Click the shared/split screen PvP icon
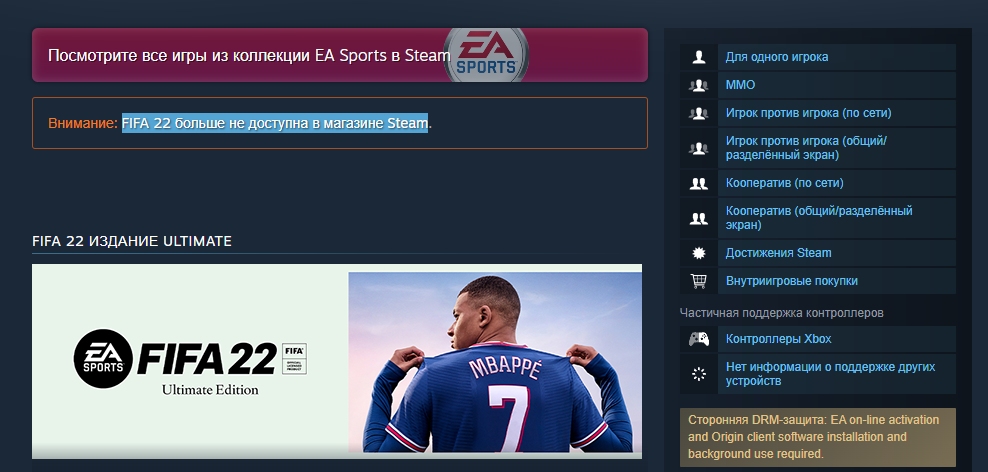 [x=698, y=148]
